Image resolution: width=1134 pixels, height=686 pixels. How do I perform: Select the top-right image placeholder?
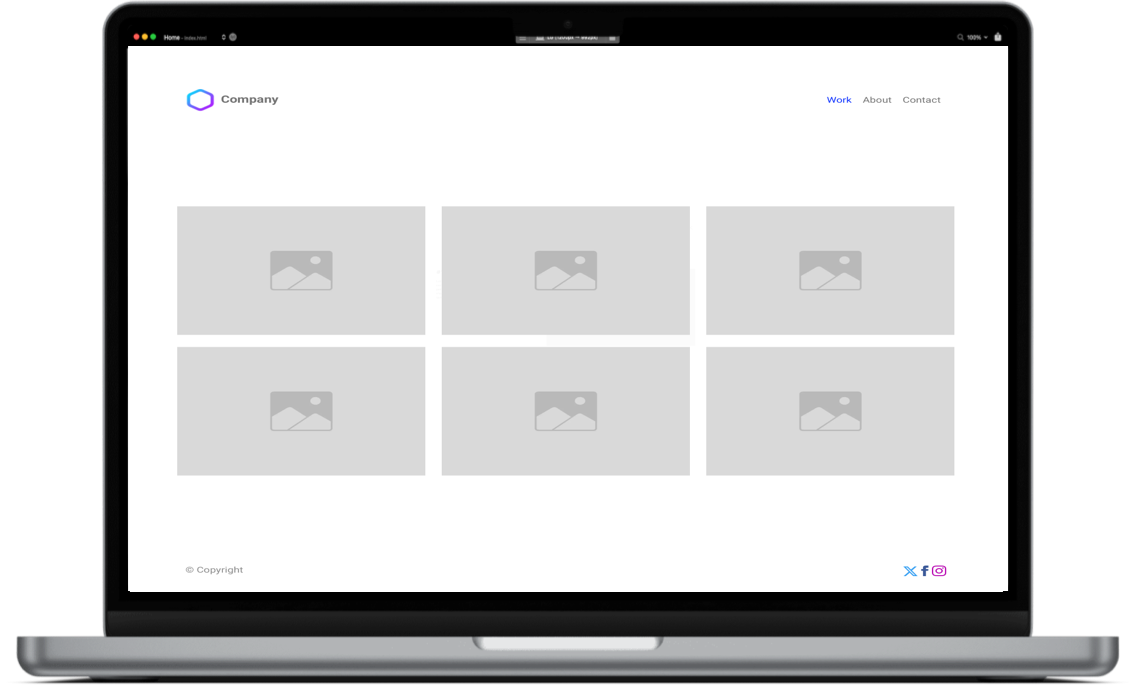pos(830,270)
